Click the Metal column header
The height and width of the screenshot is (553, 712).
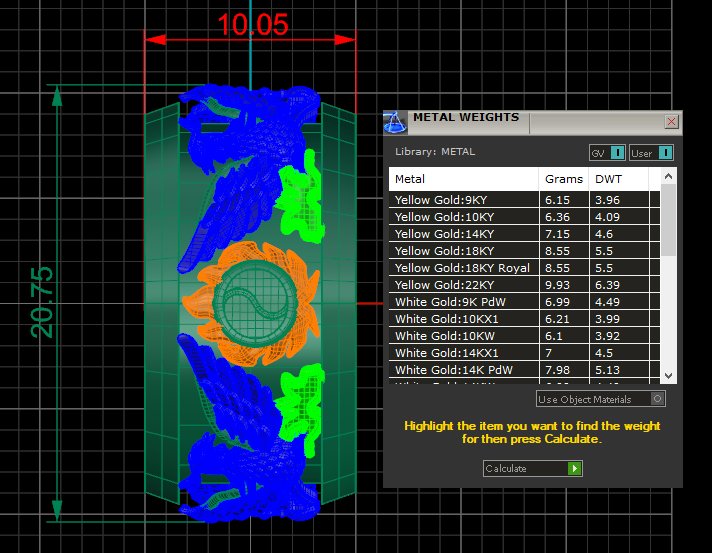click(x=464, y=179)
